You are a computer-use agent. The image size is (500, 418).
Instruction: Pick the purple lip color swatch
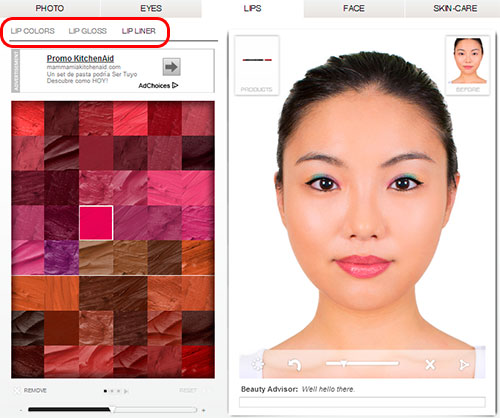coord(62,257)
